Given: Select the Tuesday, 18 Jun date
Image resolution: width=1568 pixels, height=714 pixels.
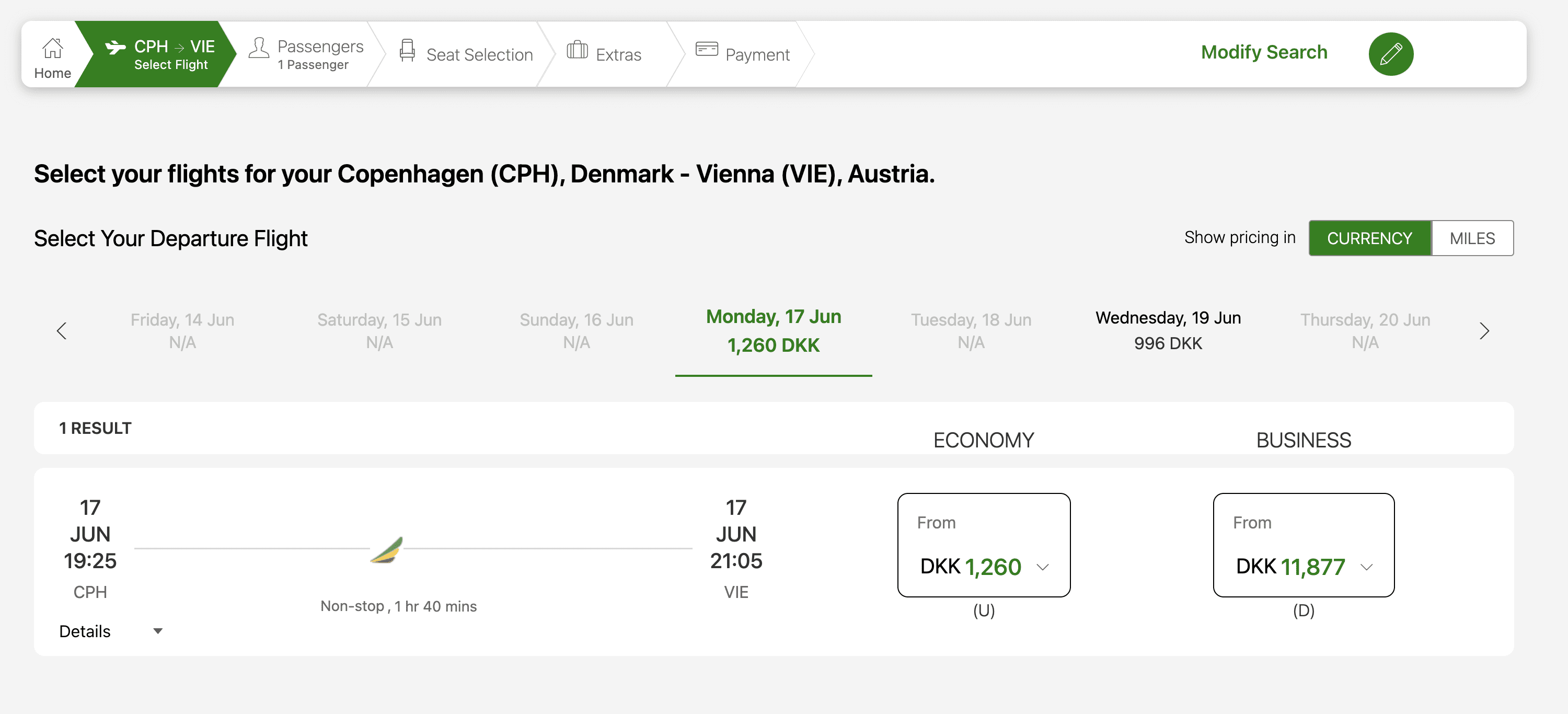Looking at the screenshot, I should [970, 330].
